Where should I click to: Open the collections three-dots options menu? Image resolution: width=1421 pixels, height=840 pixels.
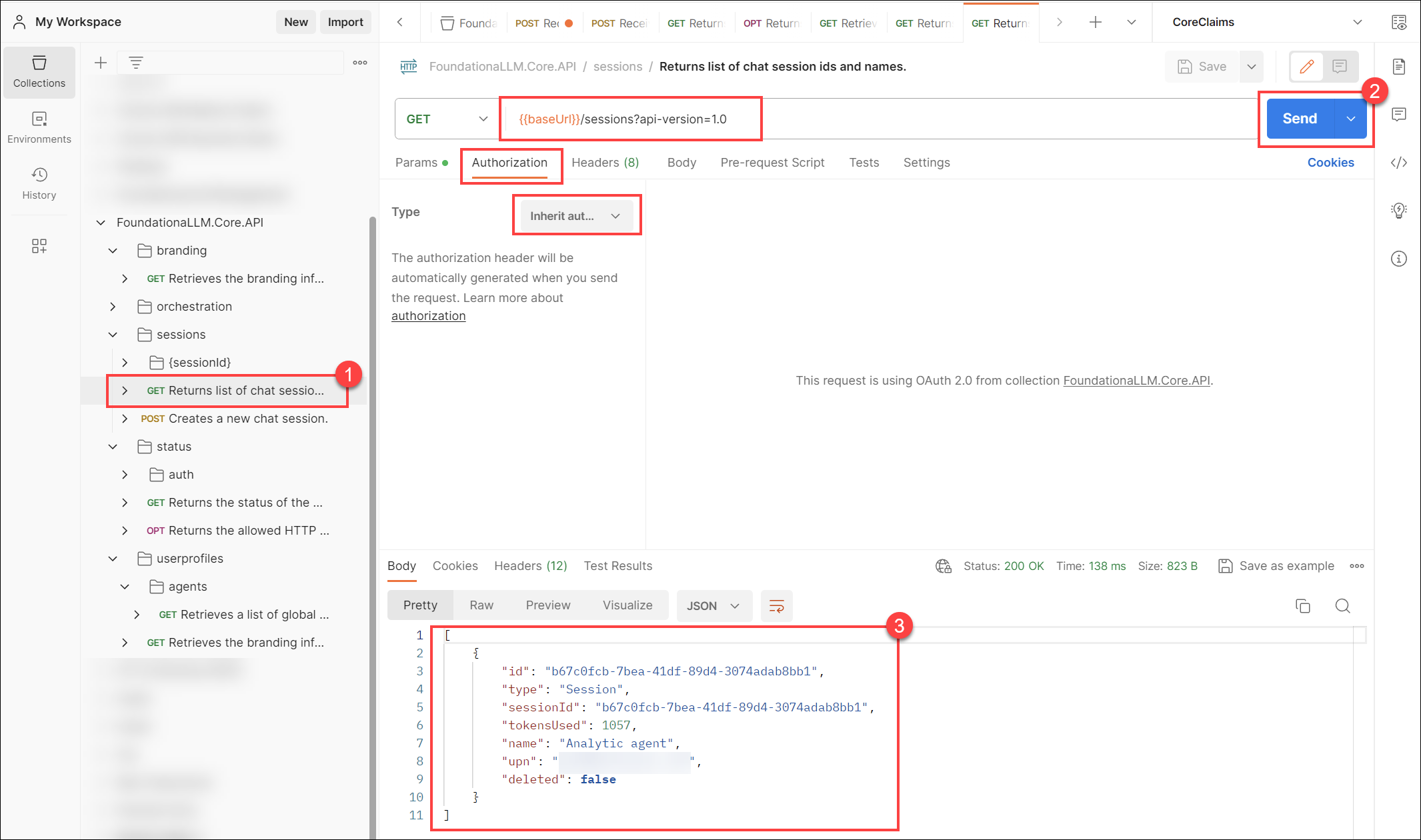[x=360, y=63]
